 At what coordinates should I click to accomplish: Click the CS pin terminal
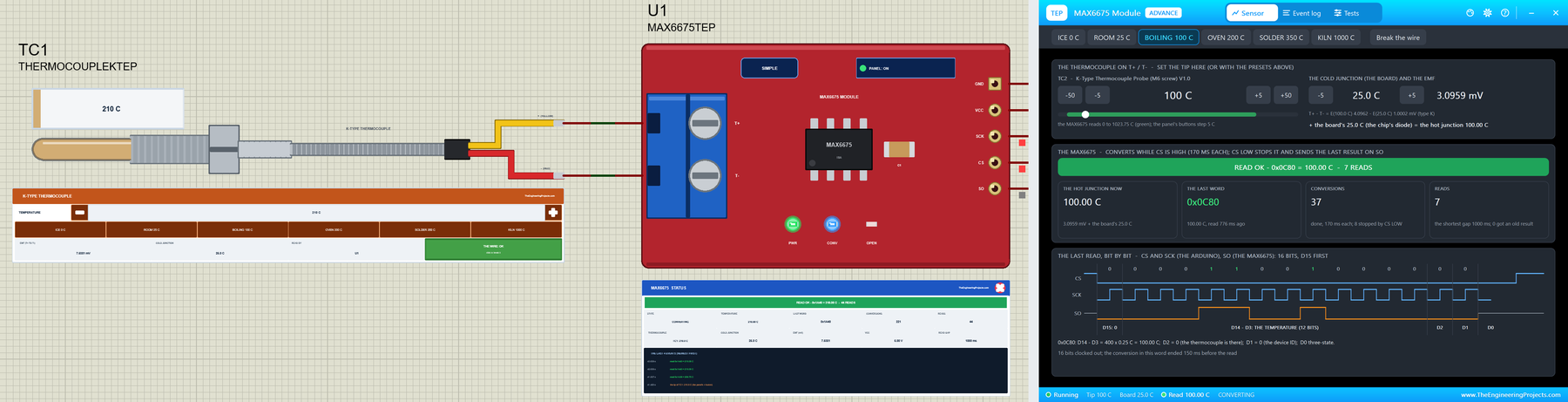[x=995, y=162]
